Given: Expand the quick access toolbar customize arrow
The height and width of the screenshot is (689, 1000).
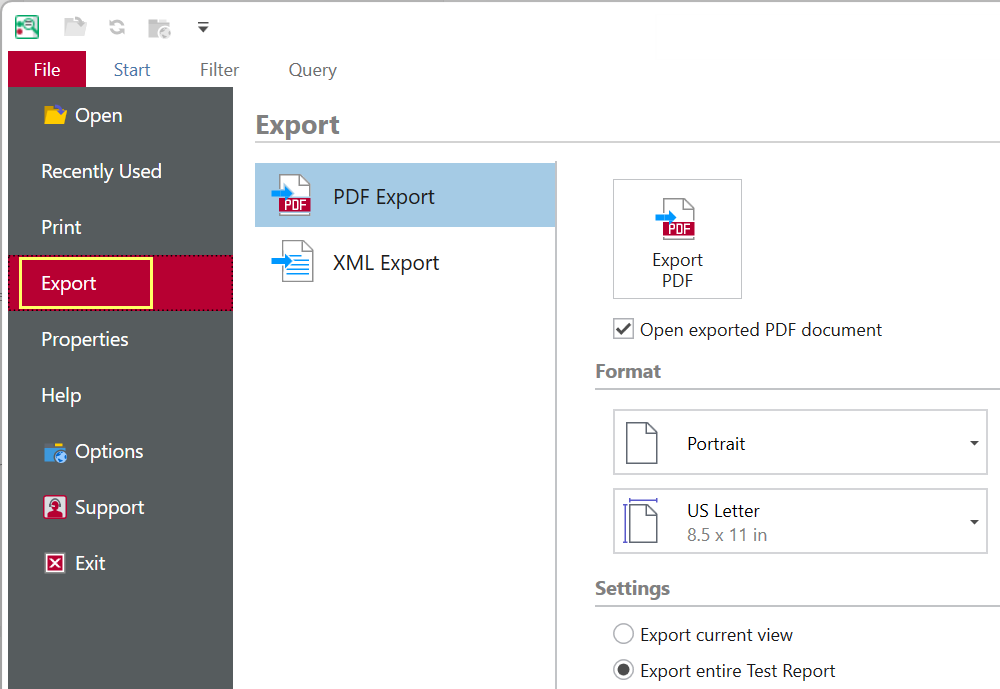Looking at the screenshot, I should point(203,27).
